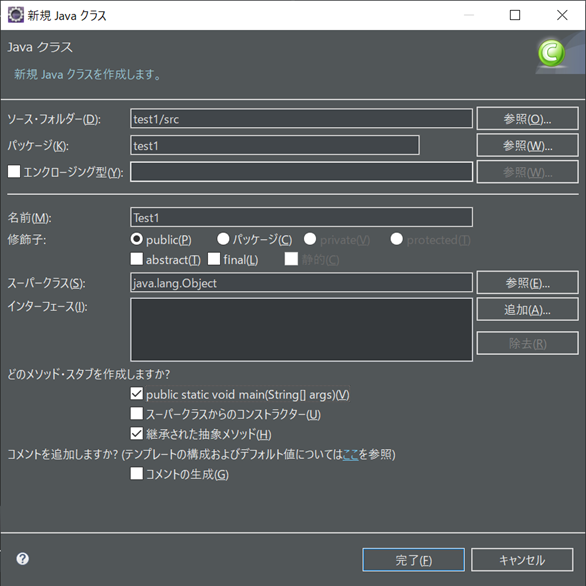Click the Eclipse icon in title bar

16,15
